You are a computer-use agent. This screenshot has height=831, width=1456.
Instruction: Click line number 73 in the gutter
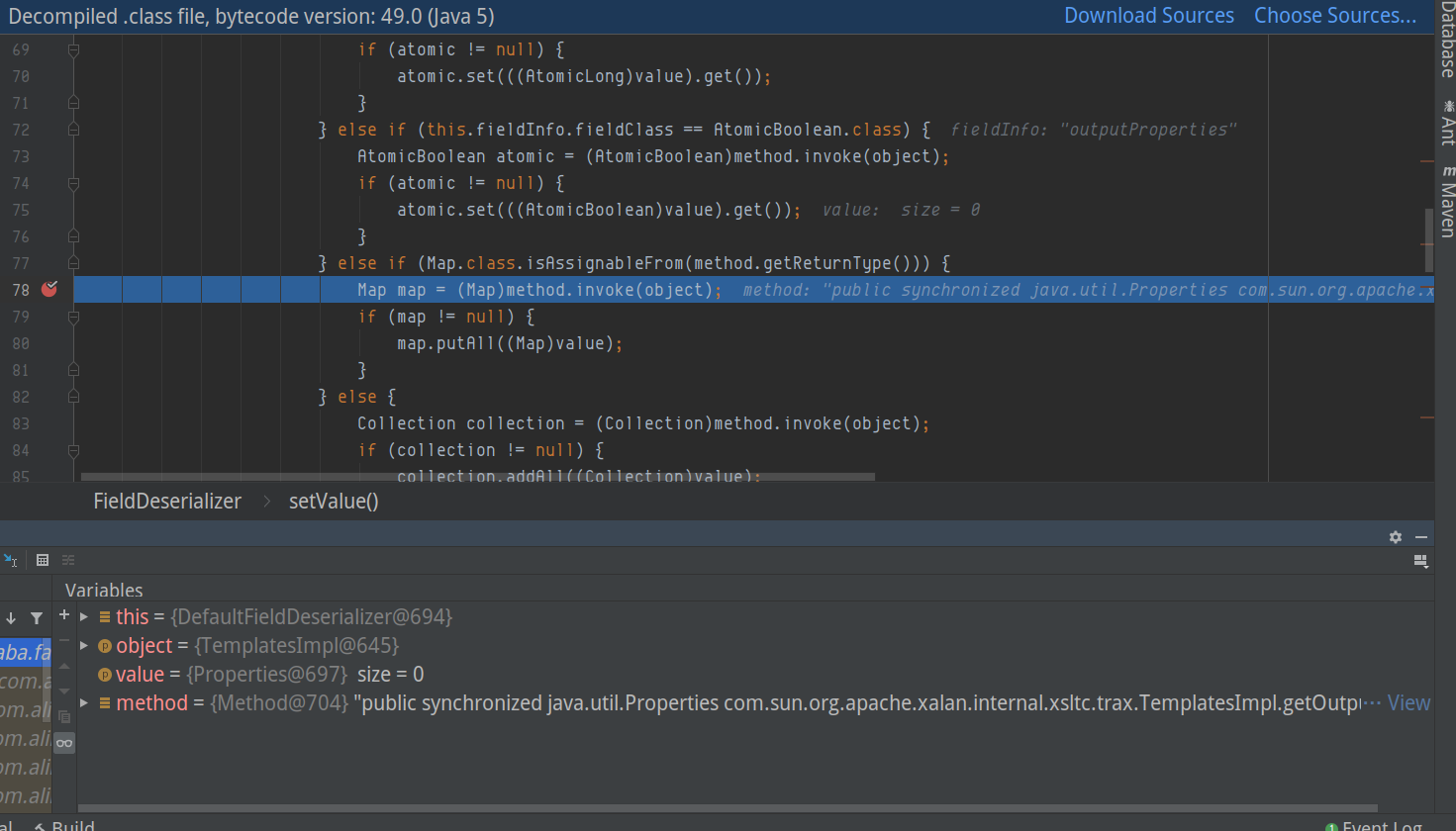[21, 156]
